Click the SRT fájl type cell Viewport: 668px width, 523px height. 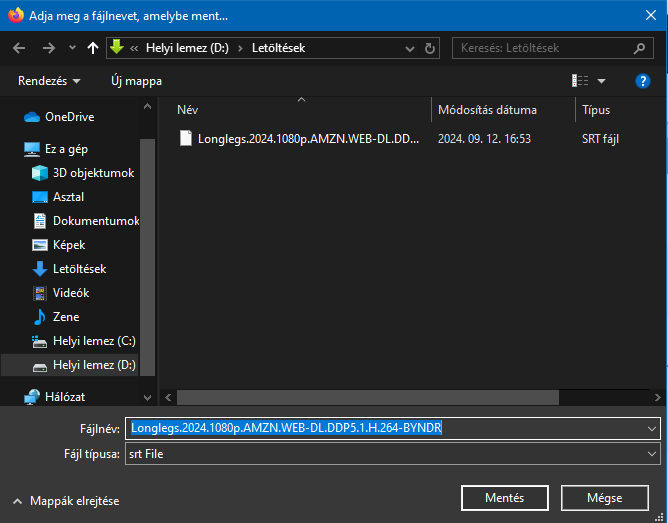click(600, 139)
